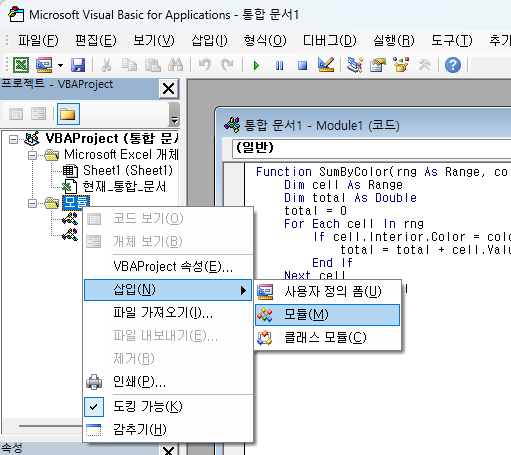Screen dimensions: 511x455
Task: Toggle Design Mode ruler icon
Action: point(326,65)
